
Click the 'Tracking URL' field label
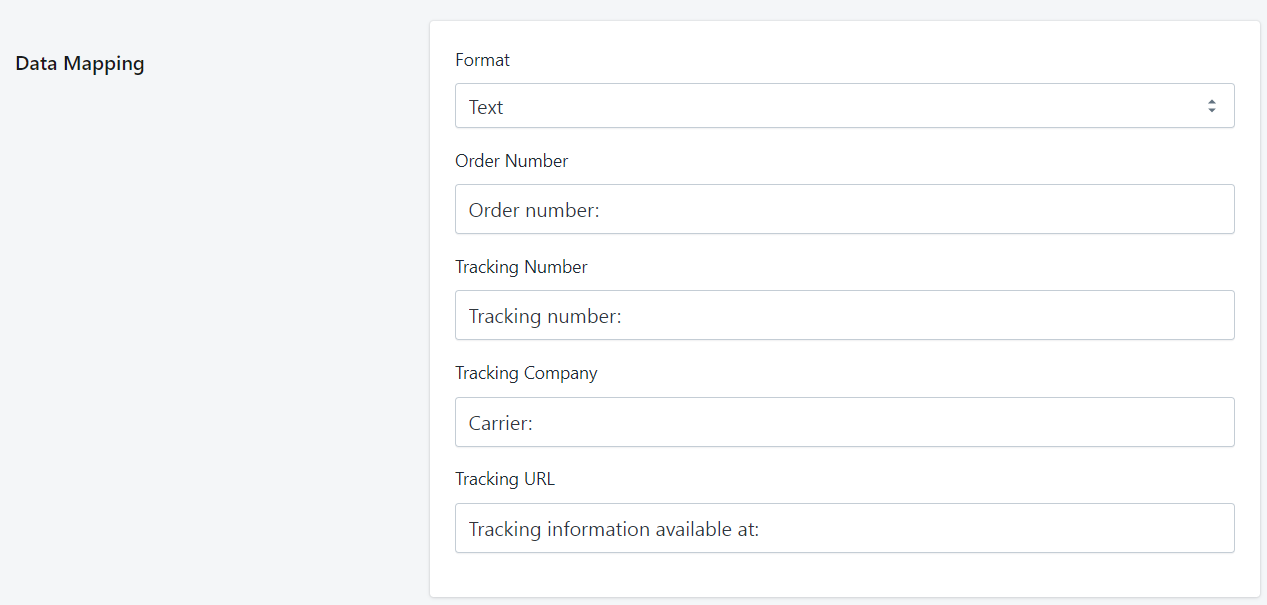(x=504, y=479)
